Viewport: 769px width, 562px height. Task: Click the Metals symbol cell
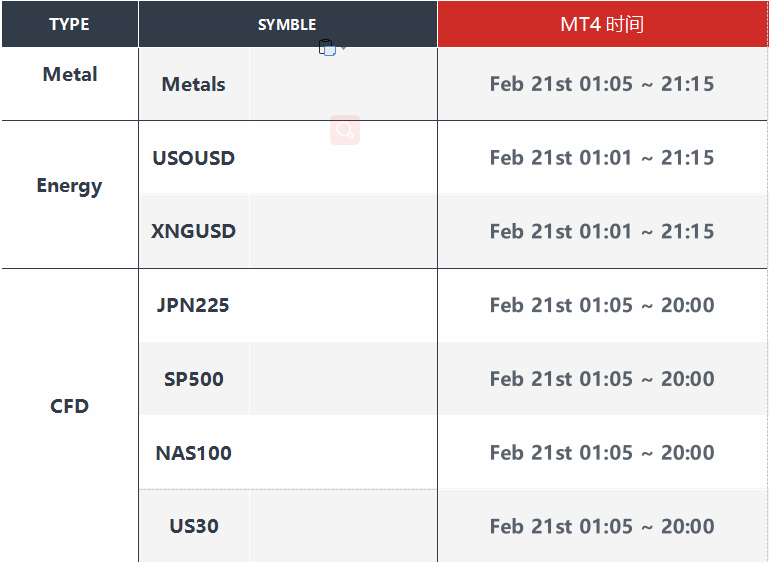click(194, 84)
